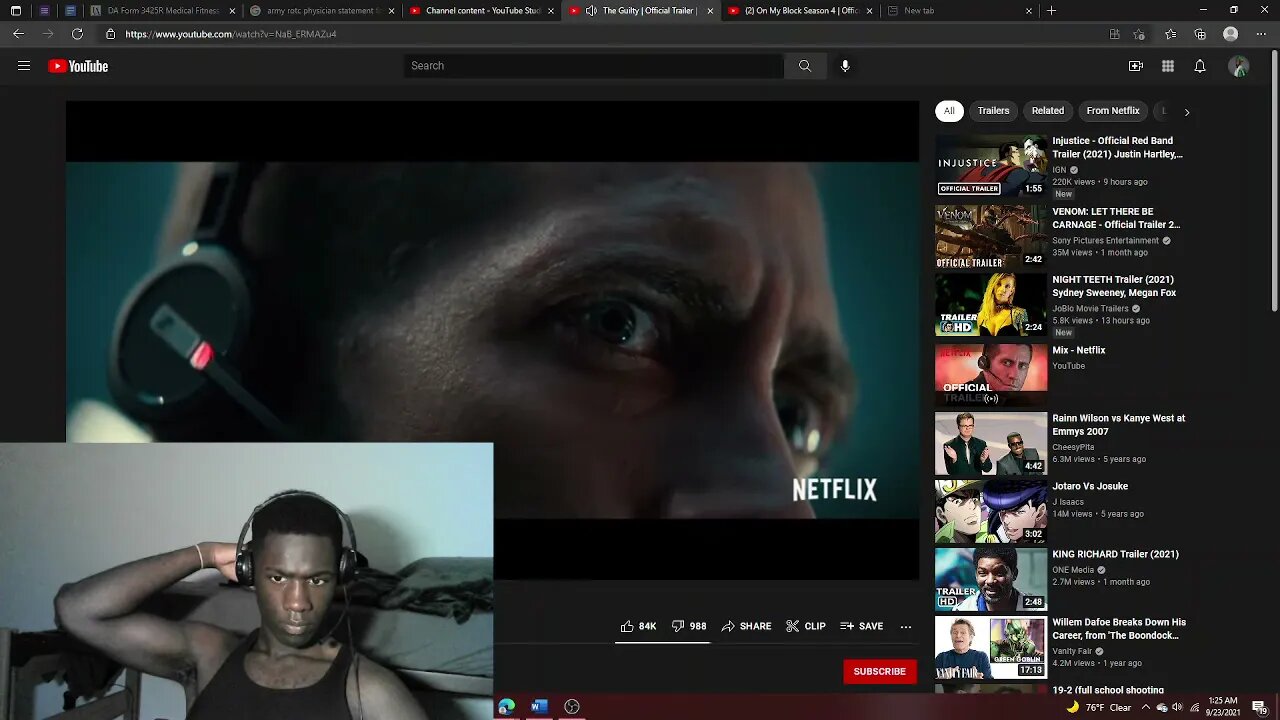Open KING RICHARD Trailer video title

click(1115, 554)
